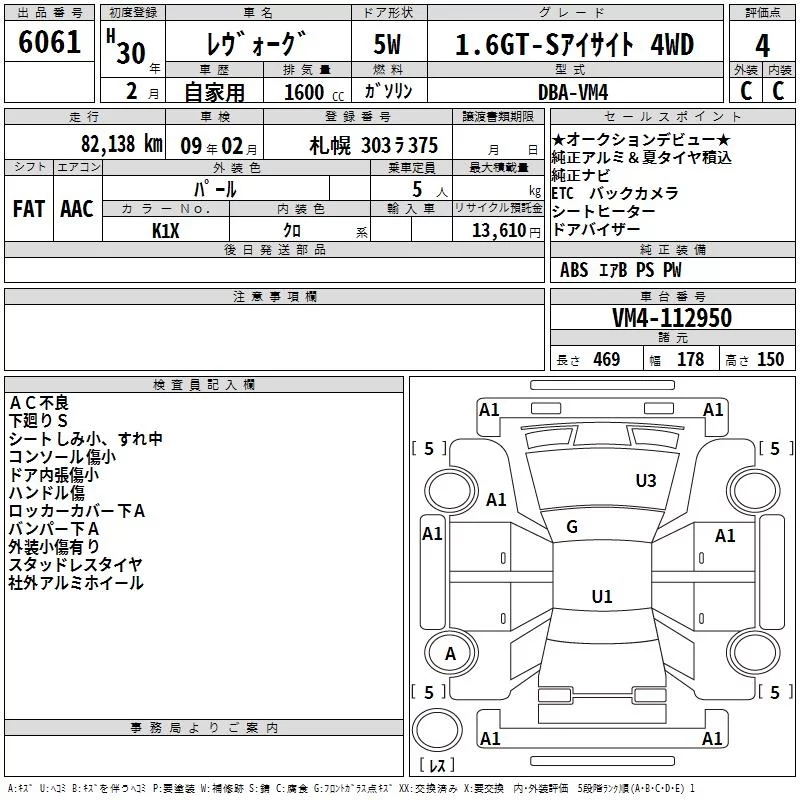
Task: Select chassis number VM4-112950
Action: point(672,318)
